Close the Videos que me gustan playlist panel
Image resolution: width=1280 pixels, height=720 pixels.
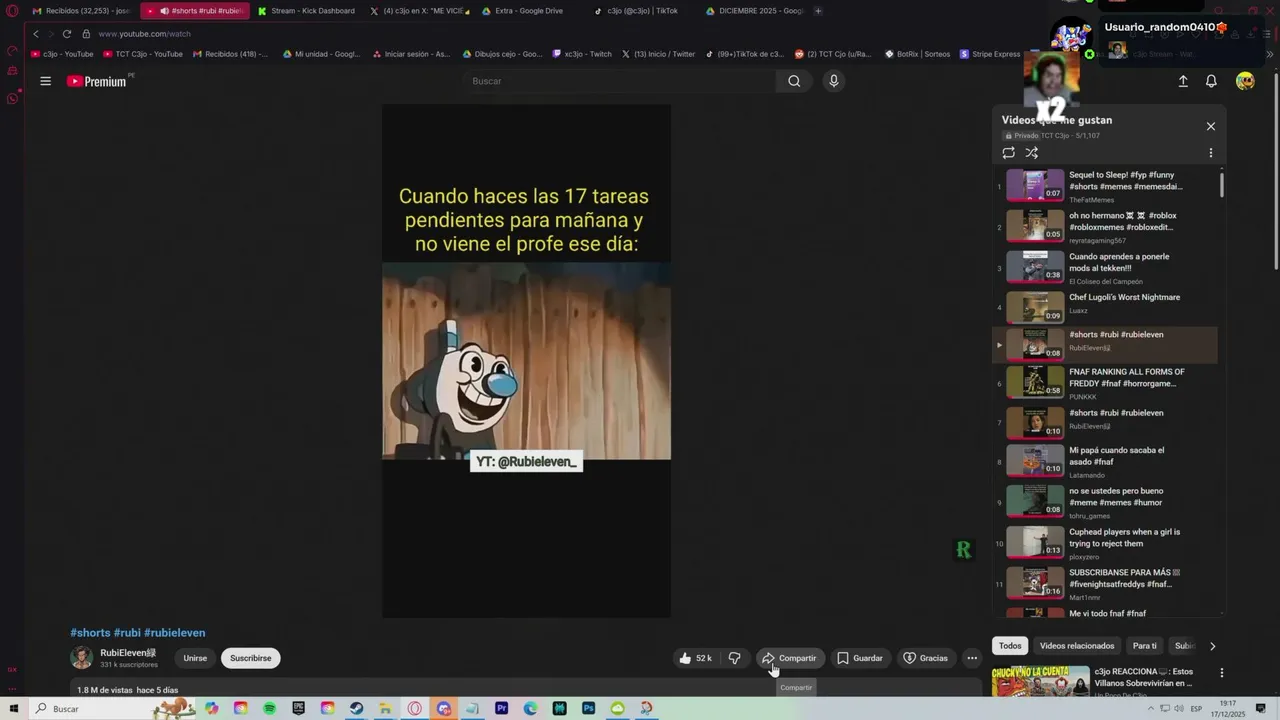[x=1210, y=126]
